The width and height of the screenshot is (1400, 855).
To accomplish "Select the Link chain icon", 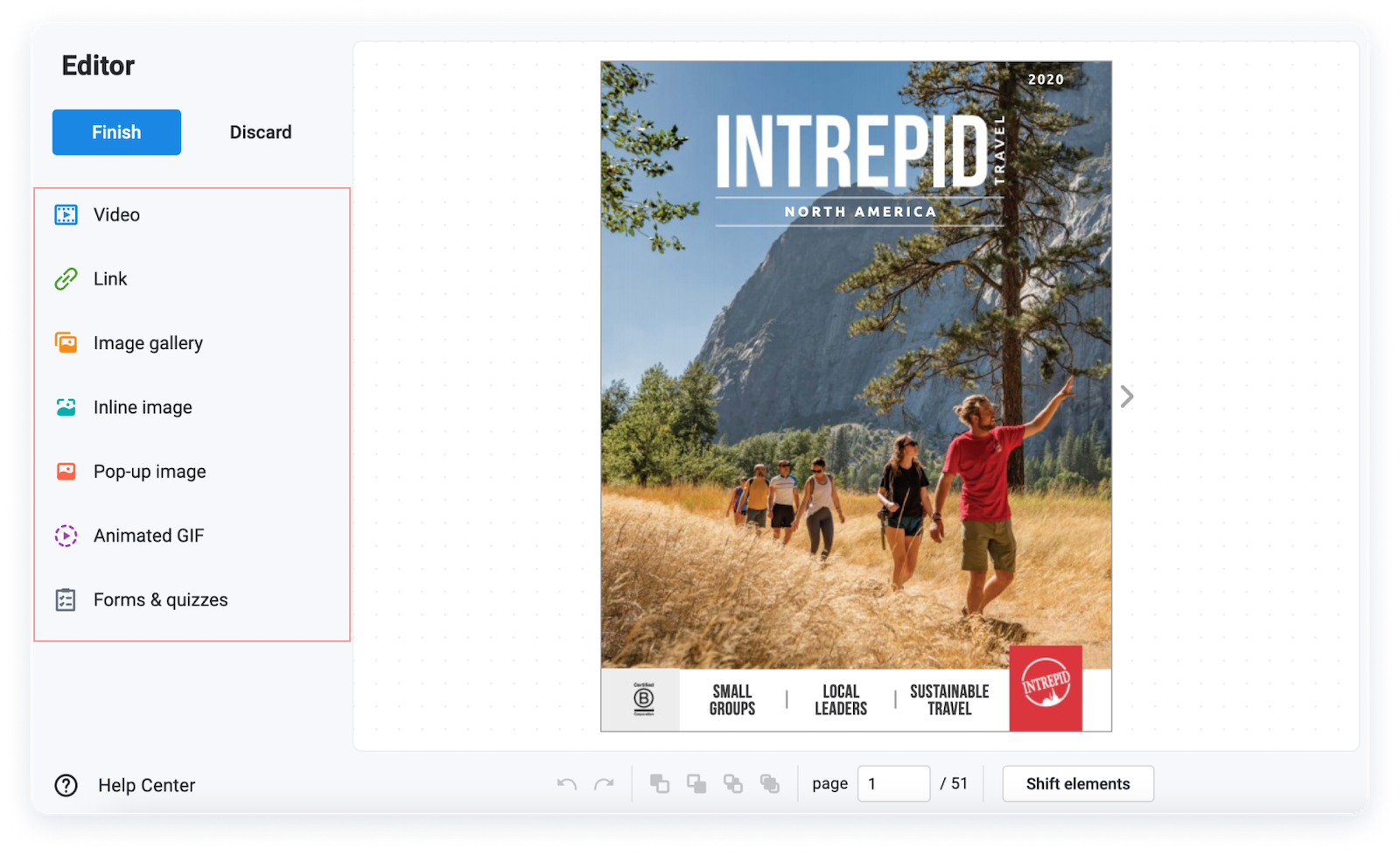I will tap(66, 279).
